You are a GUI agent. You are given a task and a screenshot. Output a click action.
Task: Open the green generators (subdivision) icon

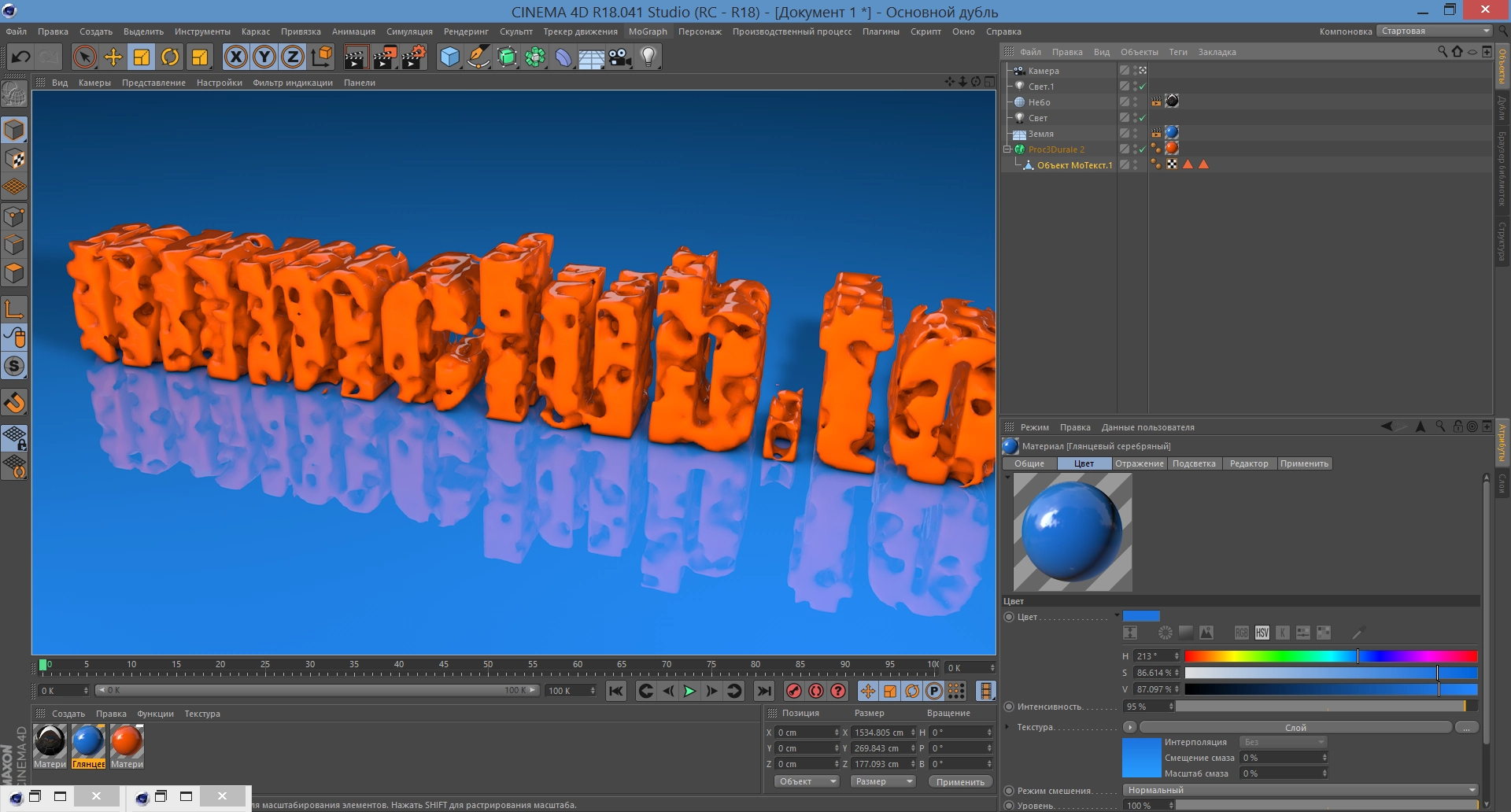point(507,57)
